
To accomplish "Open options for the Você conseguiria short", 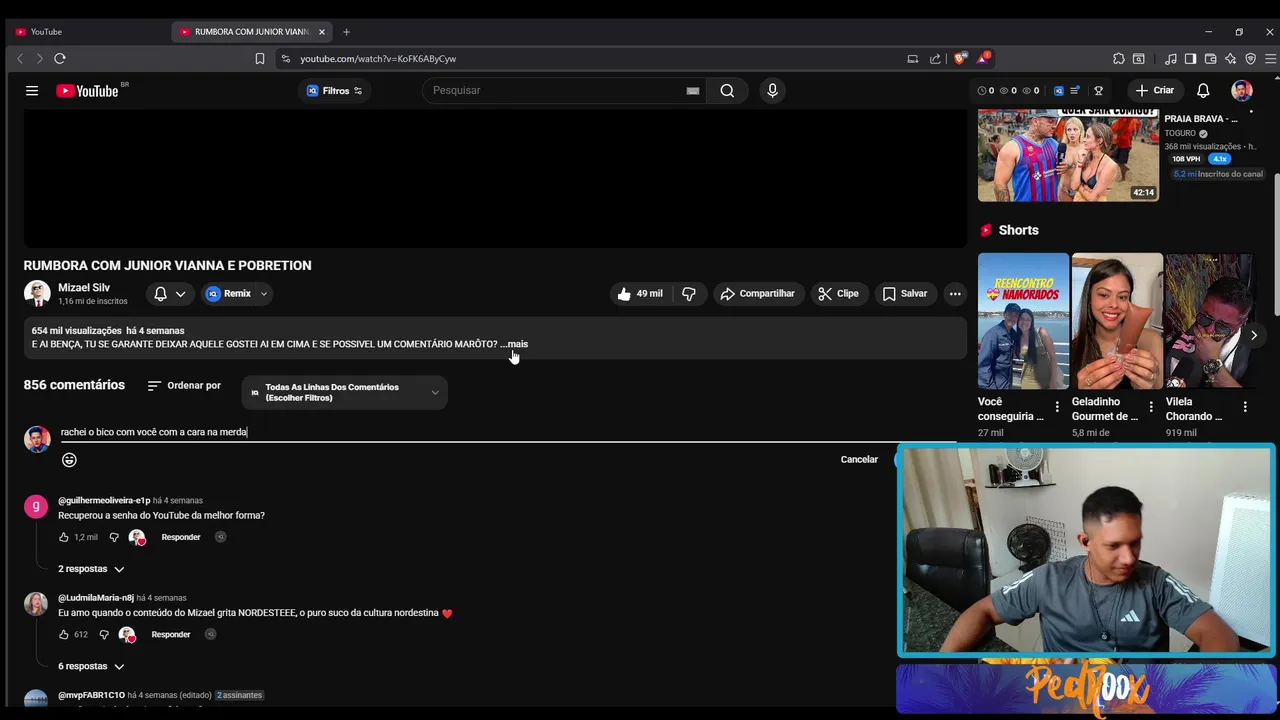I will [x=1057, y=407].
